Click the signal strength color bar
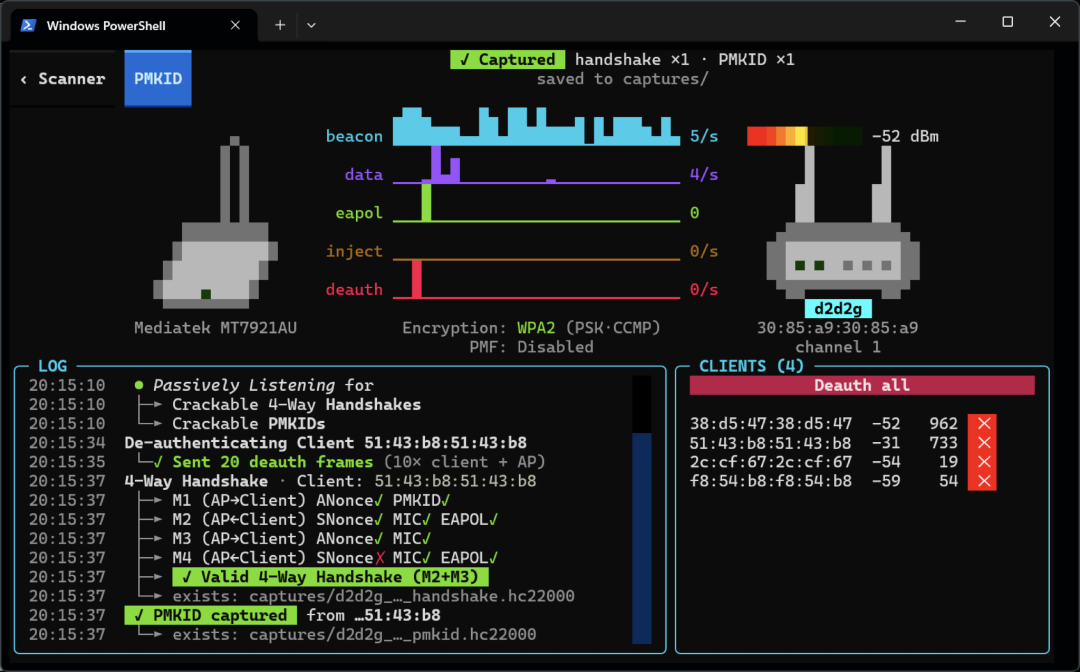This screenshot has width=1080, height=672. (x=804, y=136)
